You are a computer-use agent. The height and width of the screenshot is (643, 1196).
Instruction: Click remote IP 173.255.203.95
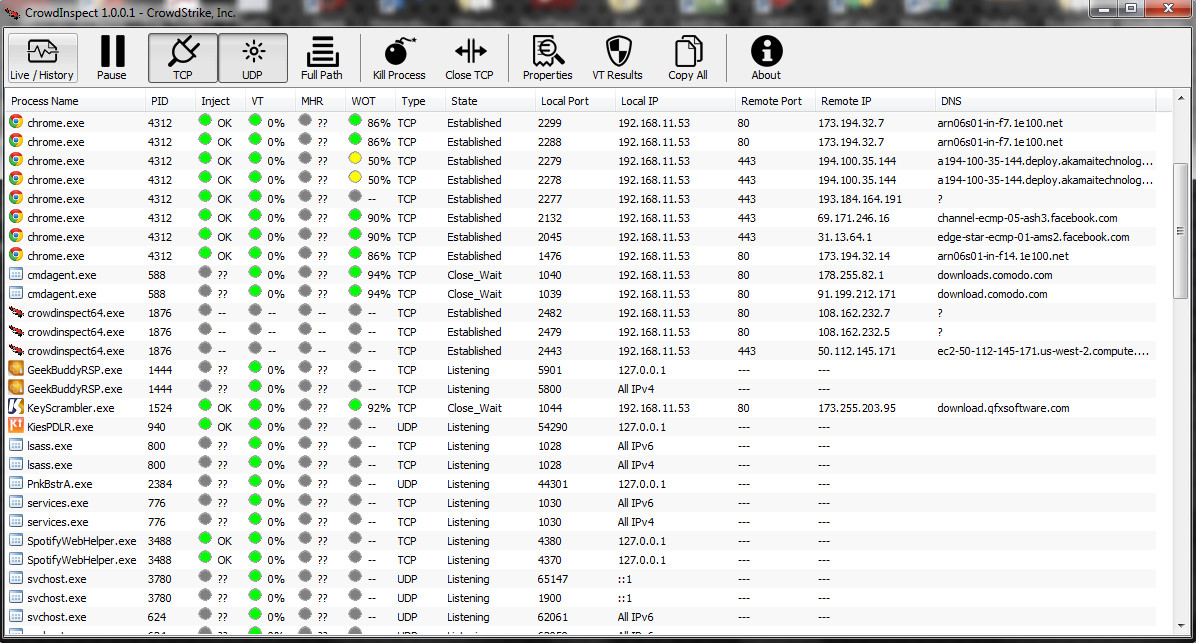(857, 408)
